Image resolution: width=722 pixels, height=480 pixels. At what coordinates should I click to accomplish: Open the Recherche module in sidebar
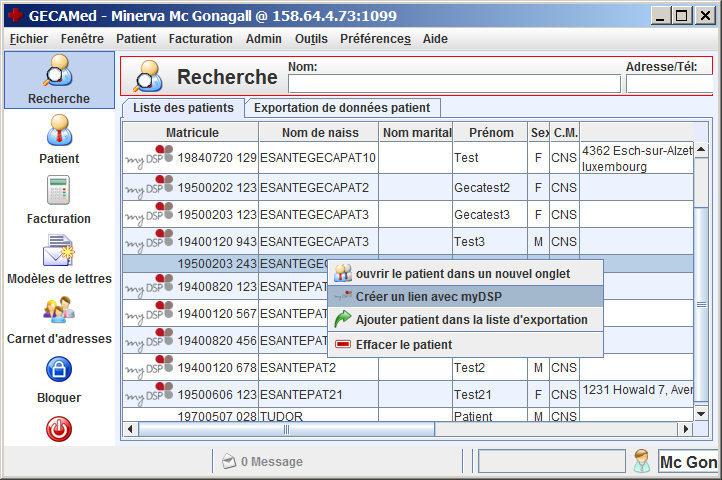[58, 80]
